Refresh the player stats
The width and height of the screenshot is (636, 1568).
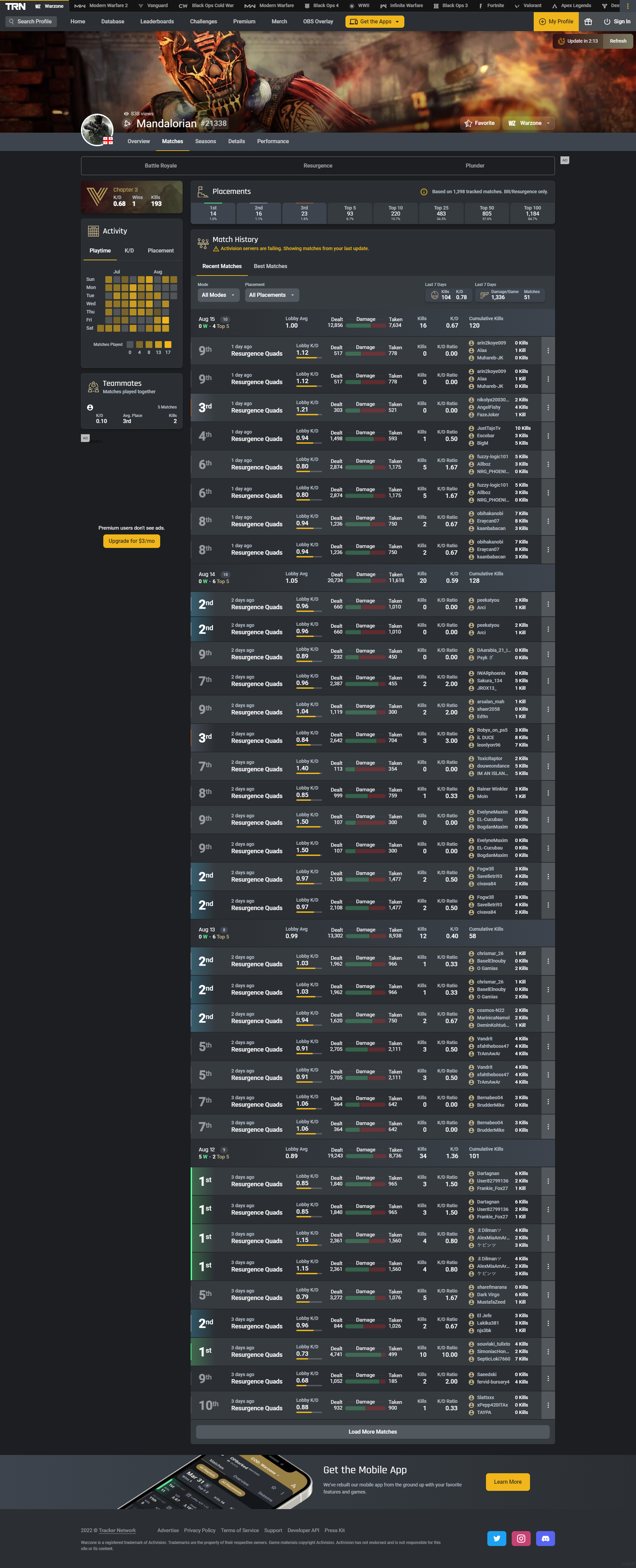[x=618, y=41]
